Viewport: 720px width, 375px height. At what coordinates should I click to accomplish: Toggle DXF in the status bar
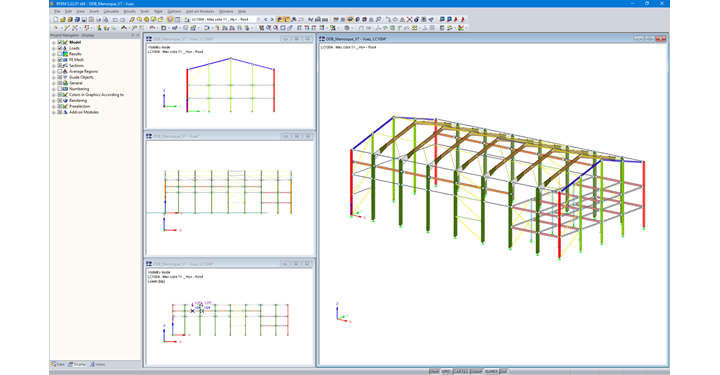[504, 372]
